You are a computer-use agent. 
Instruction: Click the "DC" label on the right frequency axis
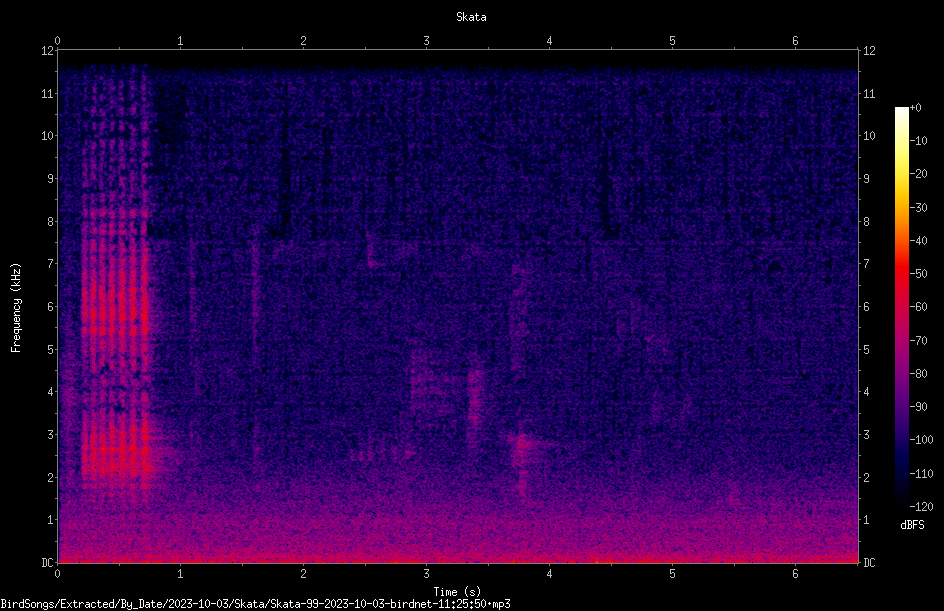click(869, 563)
